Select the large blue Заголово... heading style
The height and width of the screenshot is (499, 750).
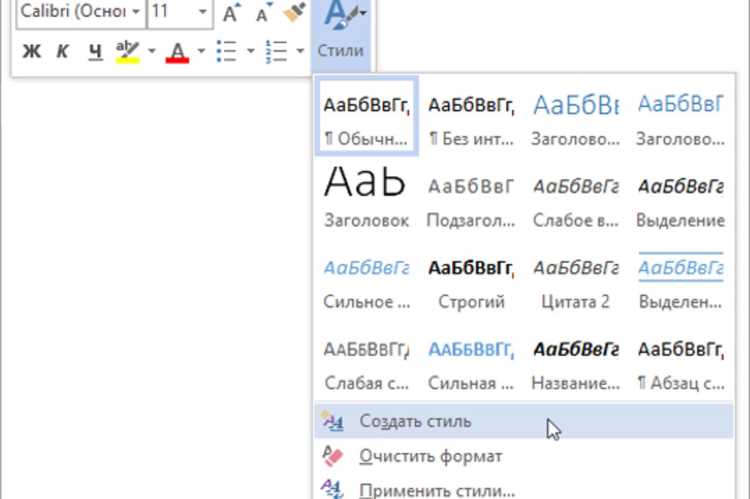pos(576,116)
